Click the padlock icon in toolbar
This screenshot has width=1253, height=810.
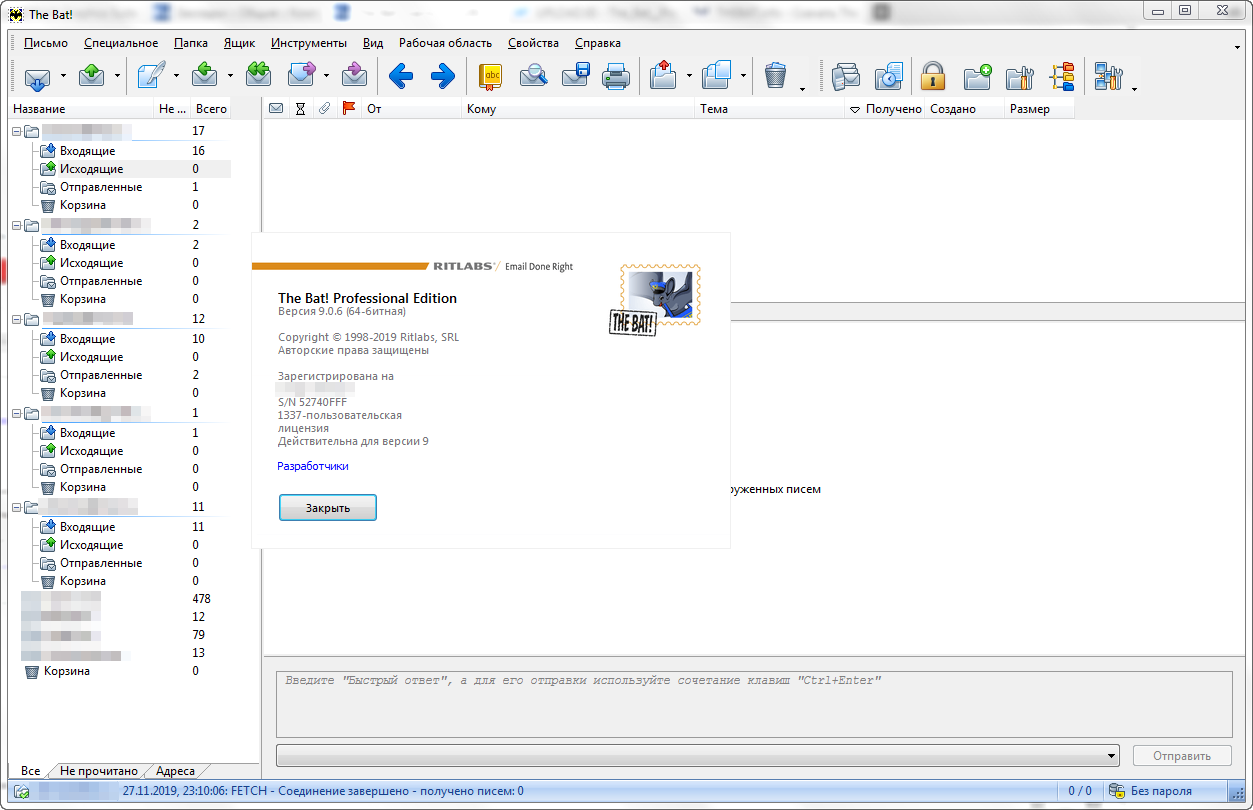tap(932, 76)
